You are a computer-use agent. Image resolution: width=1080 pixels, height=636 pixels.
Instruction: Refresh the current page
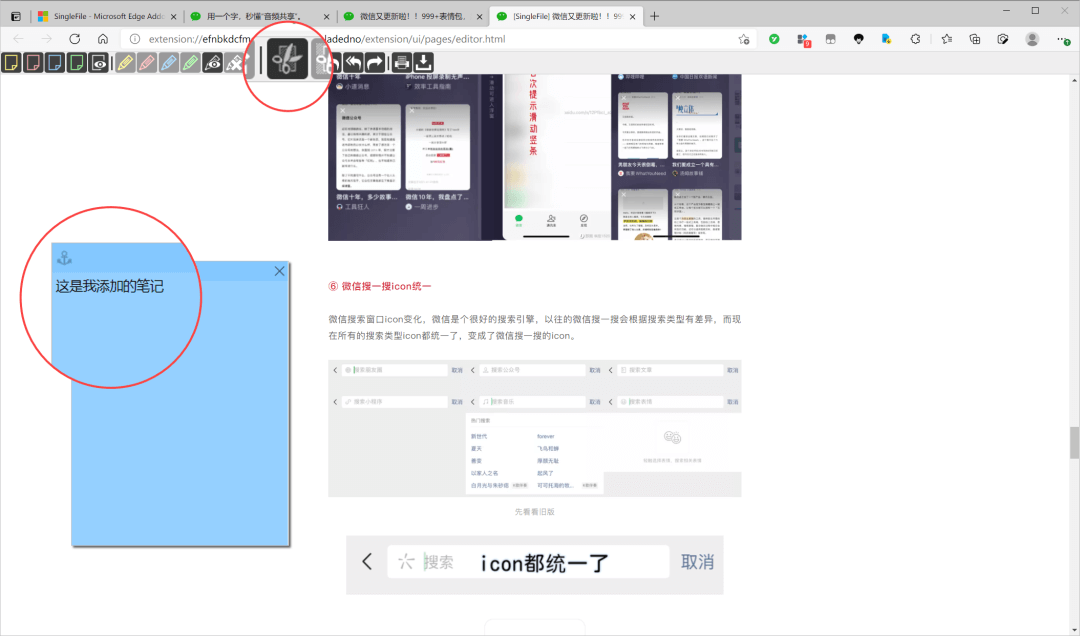pos(74,39)
